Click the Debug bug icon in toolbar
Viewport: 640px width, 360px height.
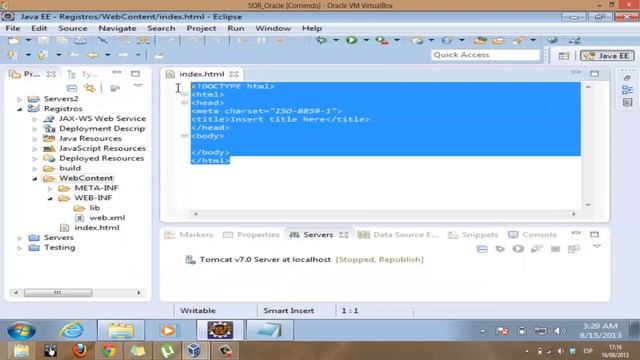point(322,40)
